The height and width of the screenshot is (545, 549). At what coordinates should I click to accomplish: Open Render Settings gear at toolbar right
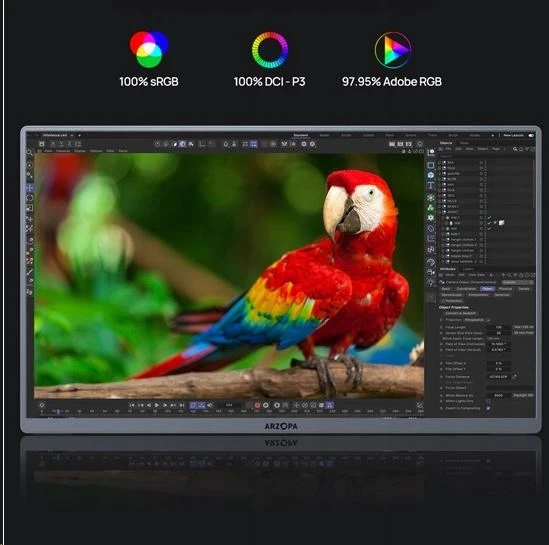tap(420, 144)
